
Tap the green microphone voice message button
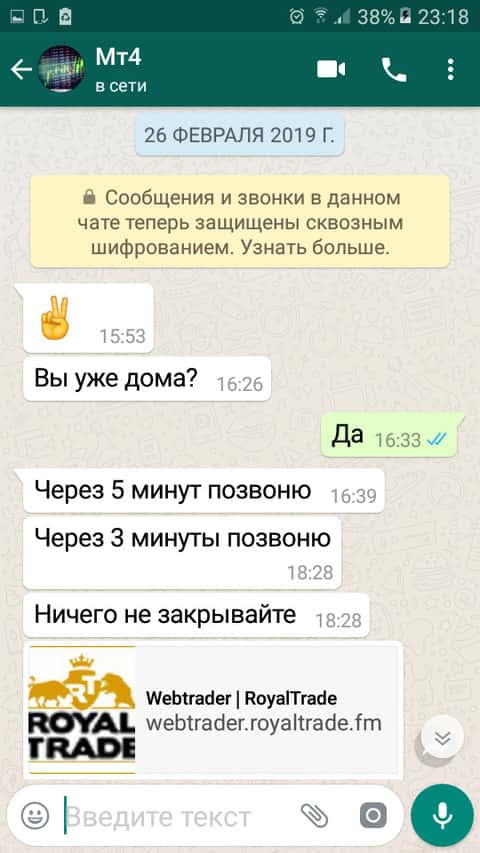442,814
